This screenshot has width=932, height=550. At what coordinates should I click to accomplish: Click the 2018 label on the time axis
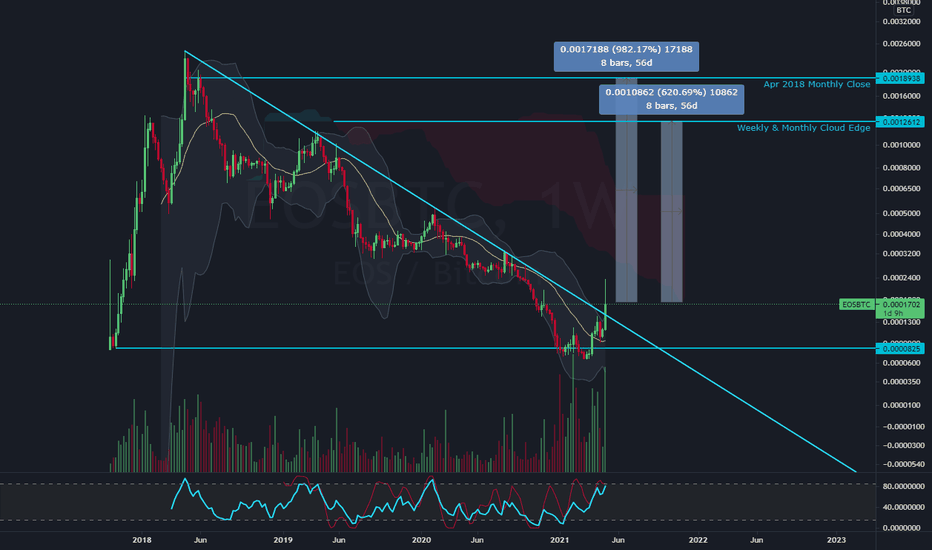pyautogui.click(x=141, y=540)
